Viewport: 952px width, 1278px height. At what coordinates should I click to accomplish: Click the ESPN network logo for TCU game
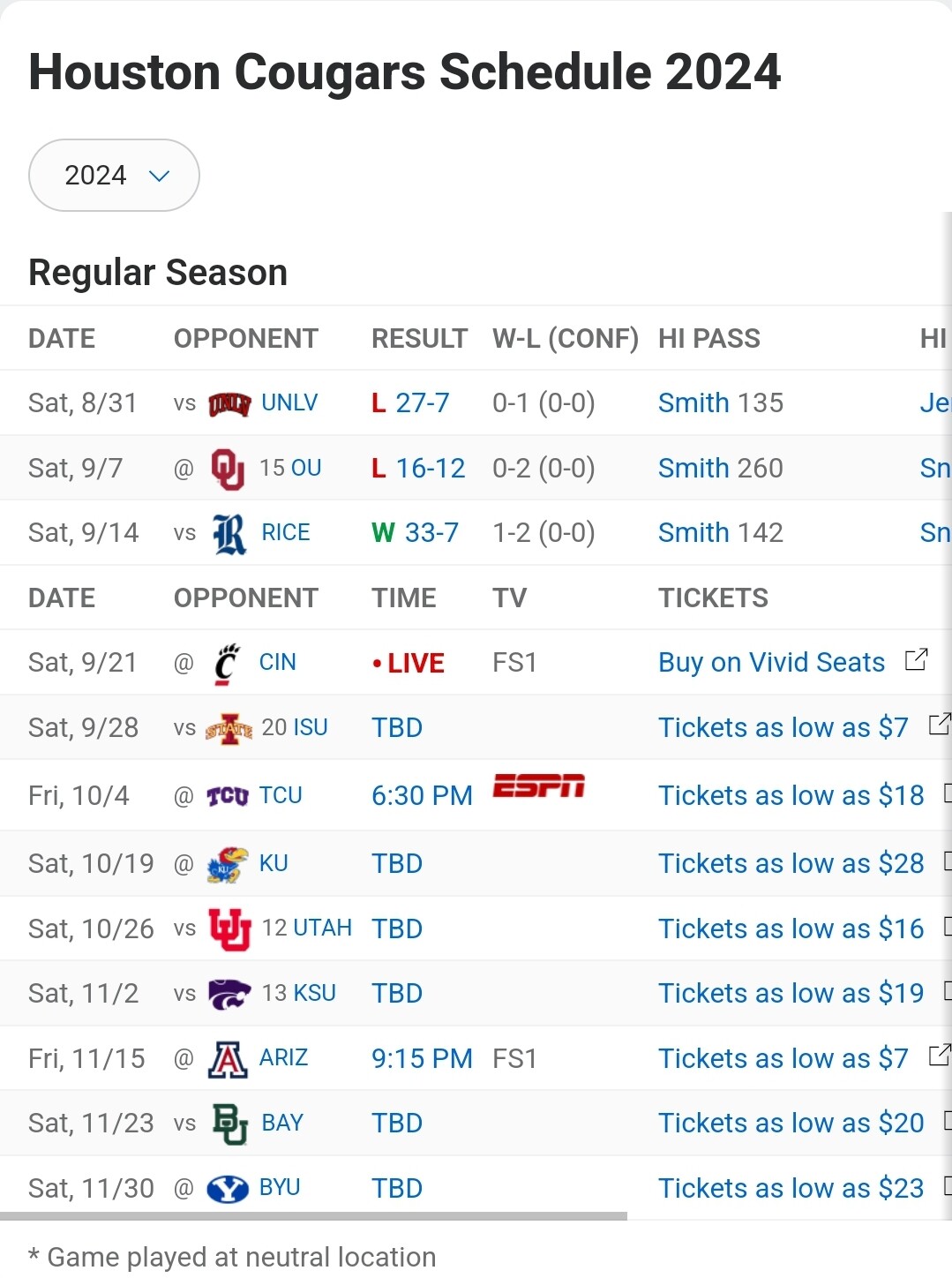pos(538,786)
